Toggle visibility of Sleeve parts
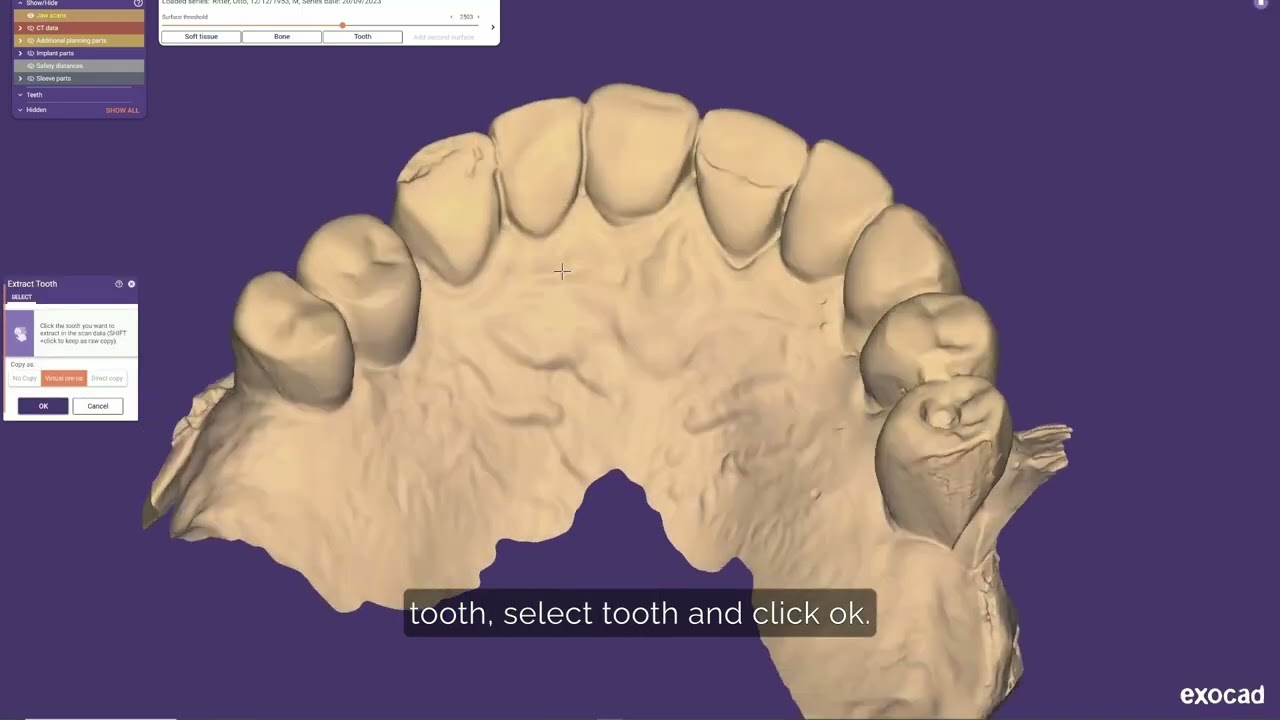 click(x=31, y=78)
